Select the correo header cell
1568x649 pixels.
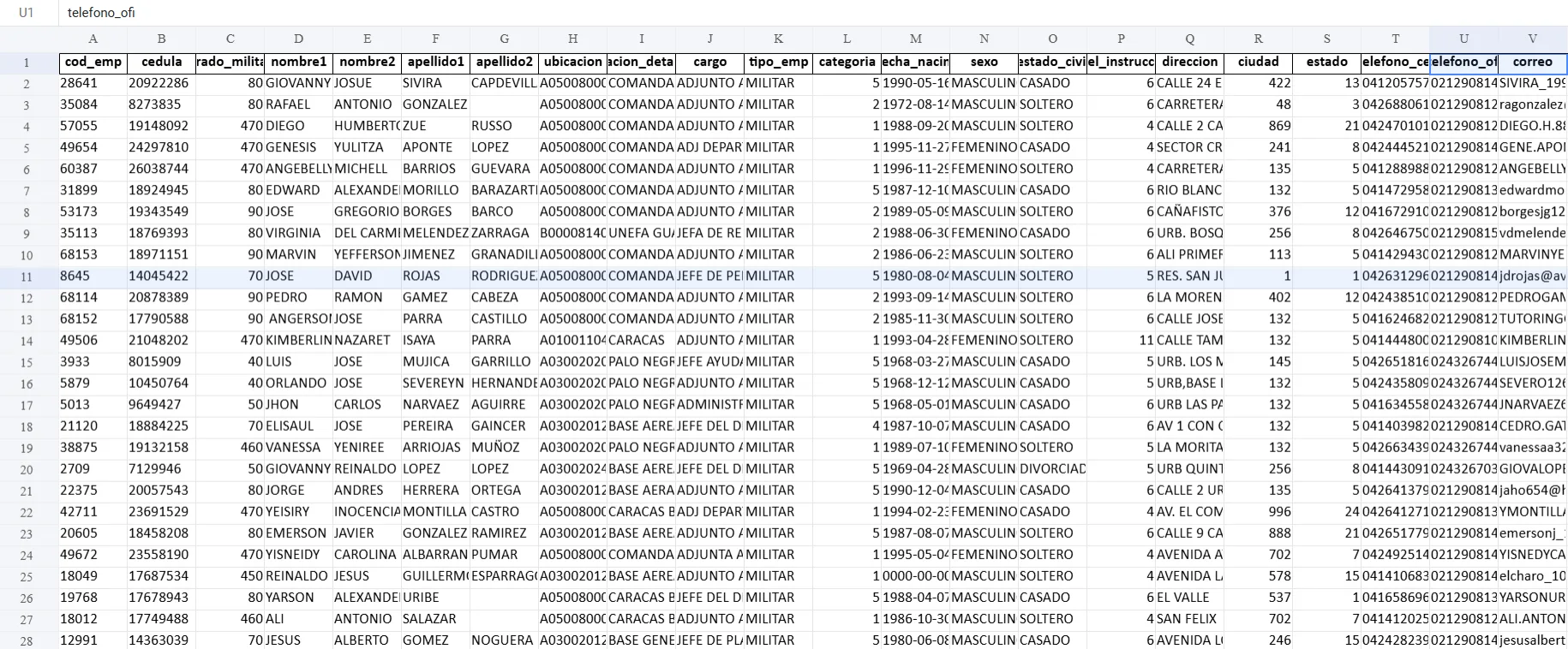pos(1532,62)
